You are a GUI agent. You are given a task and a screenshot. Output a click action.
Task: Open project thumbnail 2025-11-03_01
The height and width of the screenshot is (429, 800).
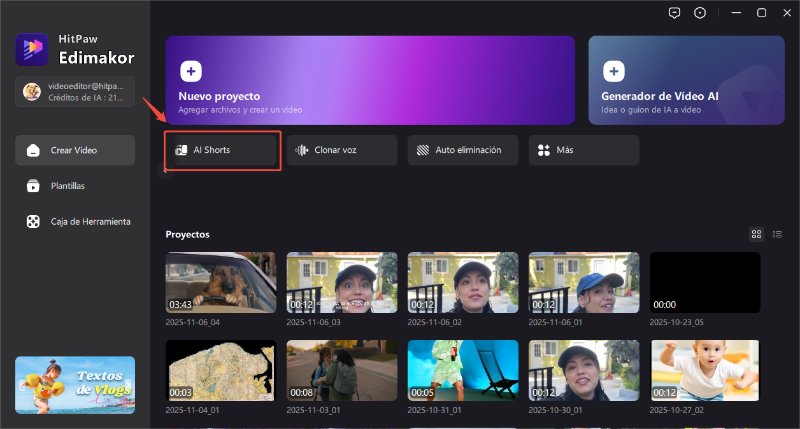pyautogui.click(x=342, y=370)
